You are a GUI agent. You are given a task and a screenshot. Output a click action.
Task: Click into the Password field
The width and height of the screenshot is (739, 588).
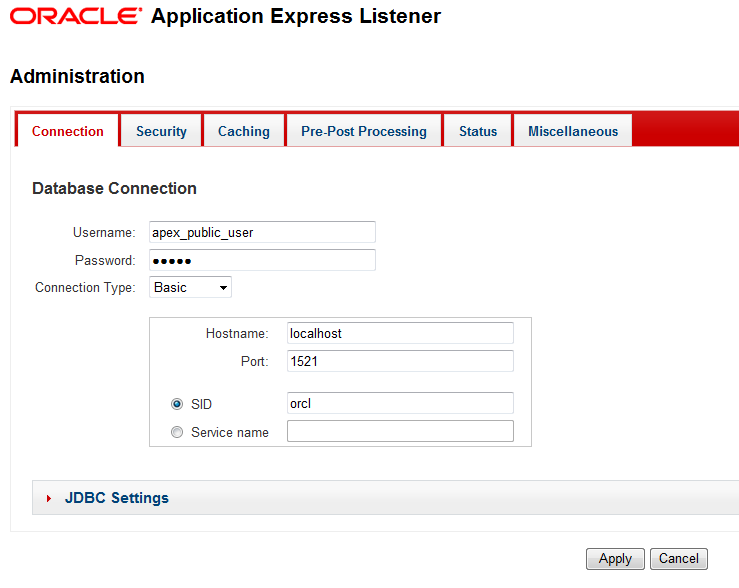coord(263,260)
